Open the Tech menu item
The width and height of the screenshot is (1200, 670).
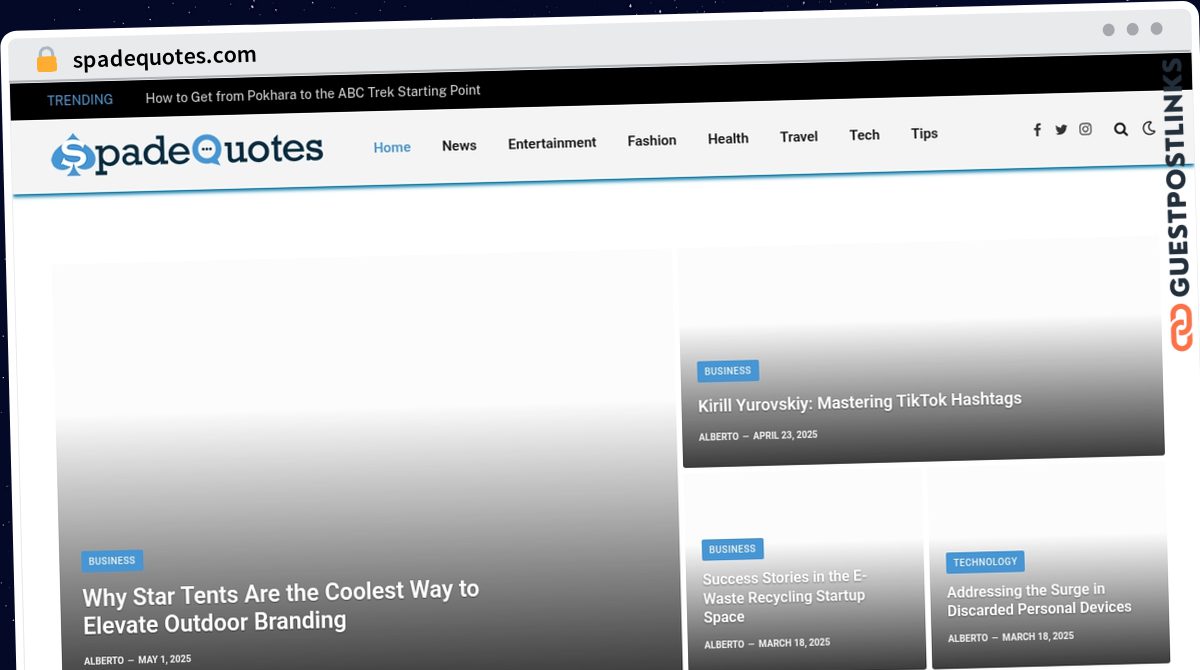click(x=864, y=135)
